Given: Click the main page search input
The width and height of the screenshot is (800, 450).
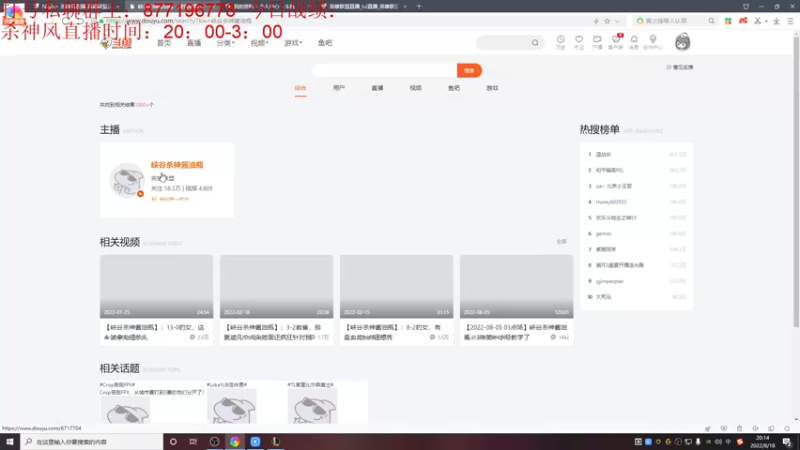Looking at the screenshot, I should pos(385,70).
